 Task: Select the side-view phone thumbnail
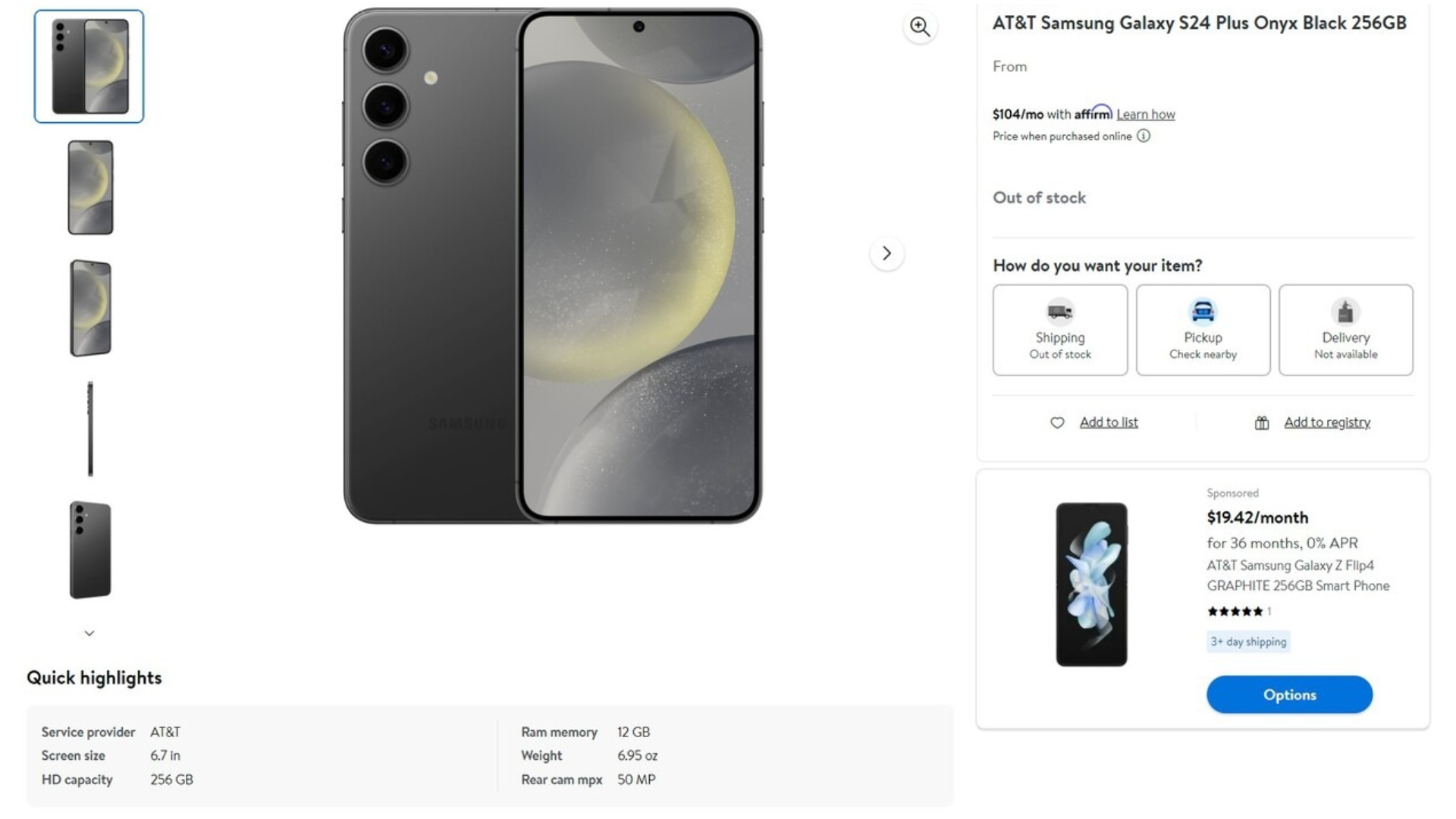[x=89, y=429]
